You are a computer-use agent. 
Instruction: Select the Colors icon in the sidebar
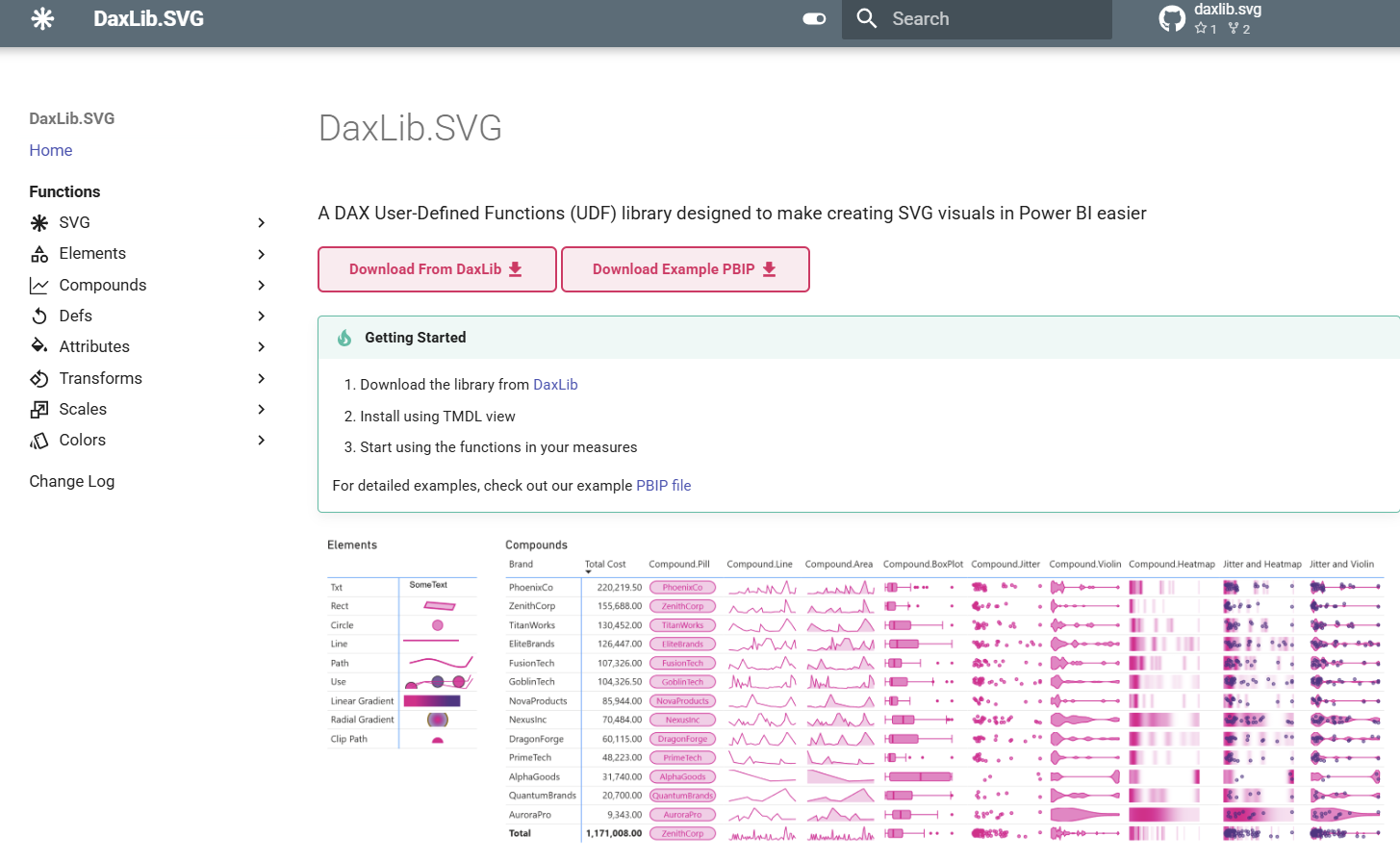38,440
